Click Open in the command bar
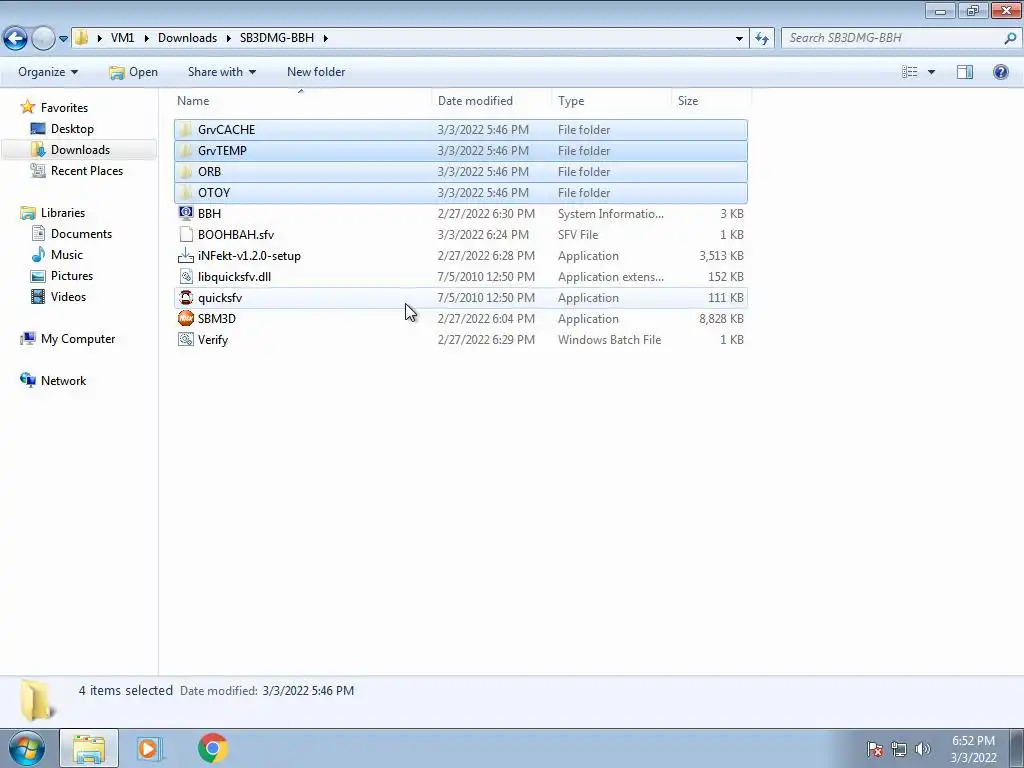 [134, 72]
